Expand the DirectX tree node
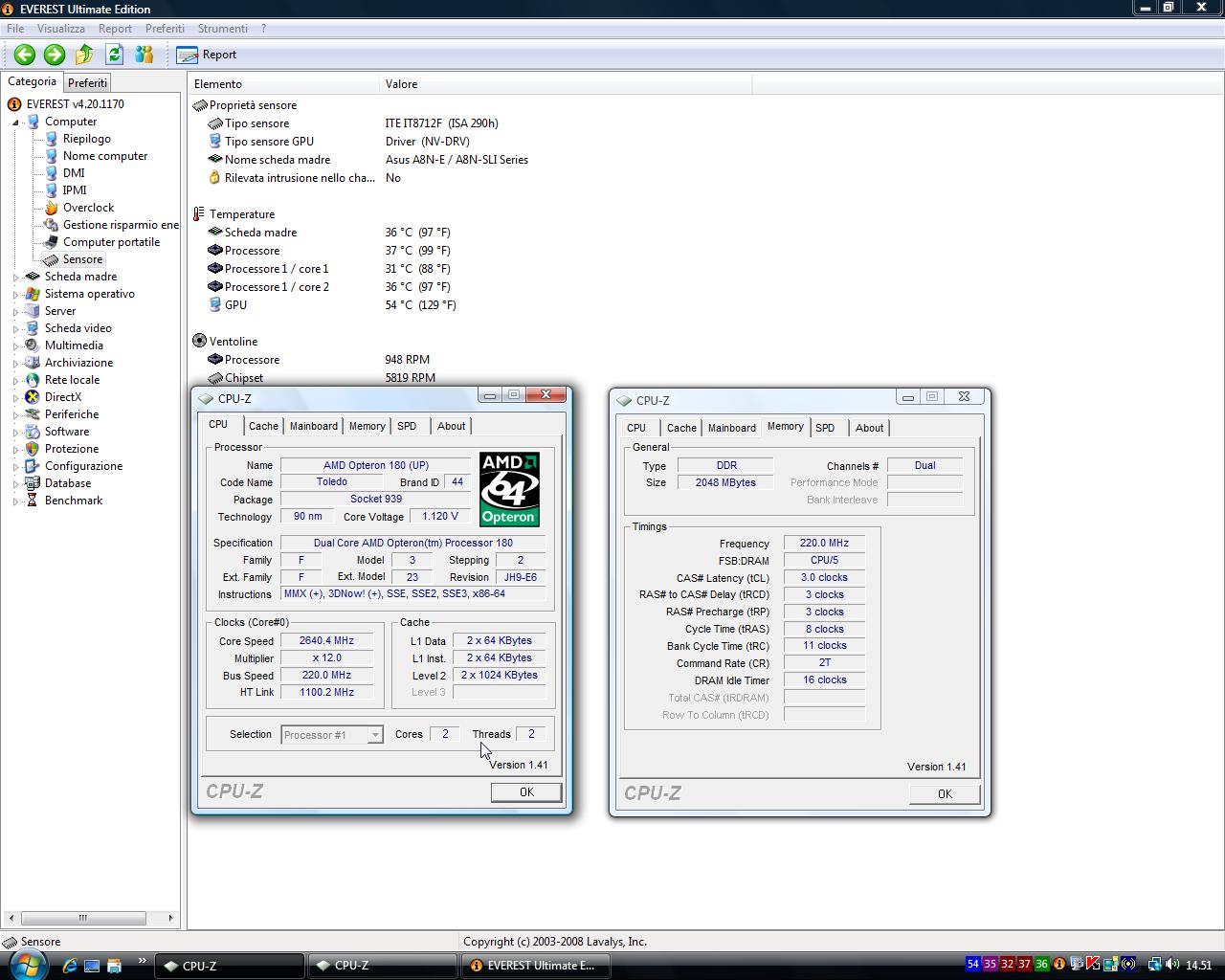 click(x=15, y=397)
